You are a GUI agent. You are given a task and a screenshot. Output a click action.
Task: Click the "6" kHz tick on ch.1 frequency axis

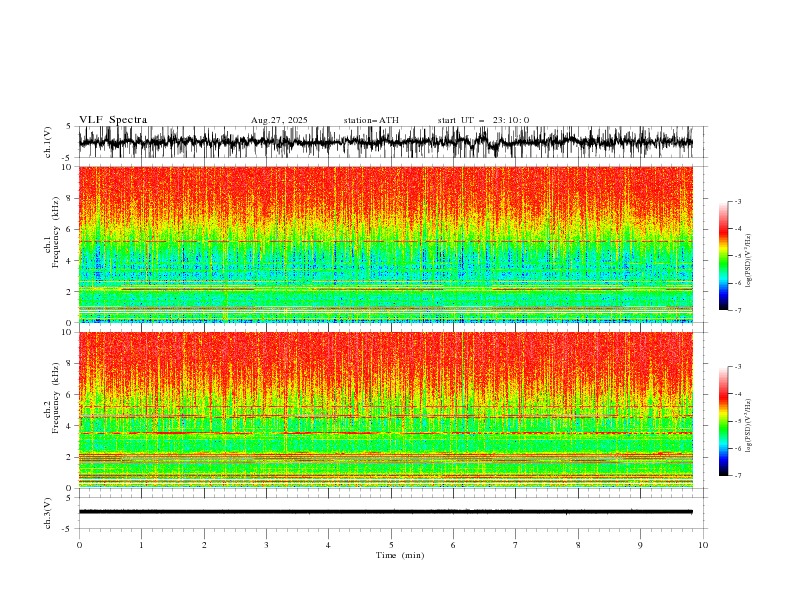pos(71,230)
